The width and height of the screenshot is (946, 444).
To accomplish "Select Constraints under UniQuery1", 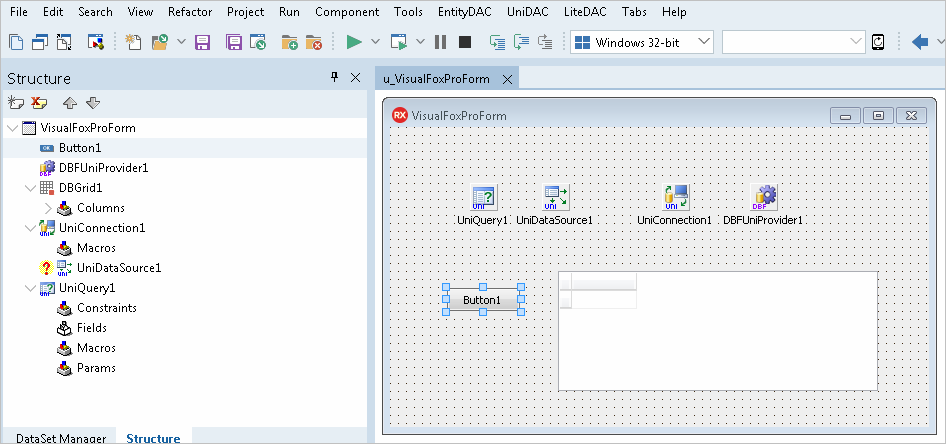I will coord(107,308).
